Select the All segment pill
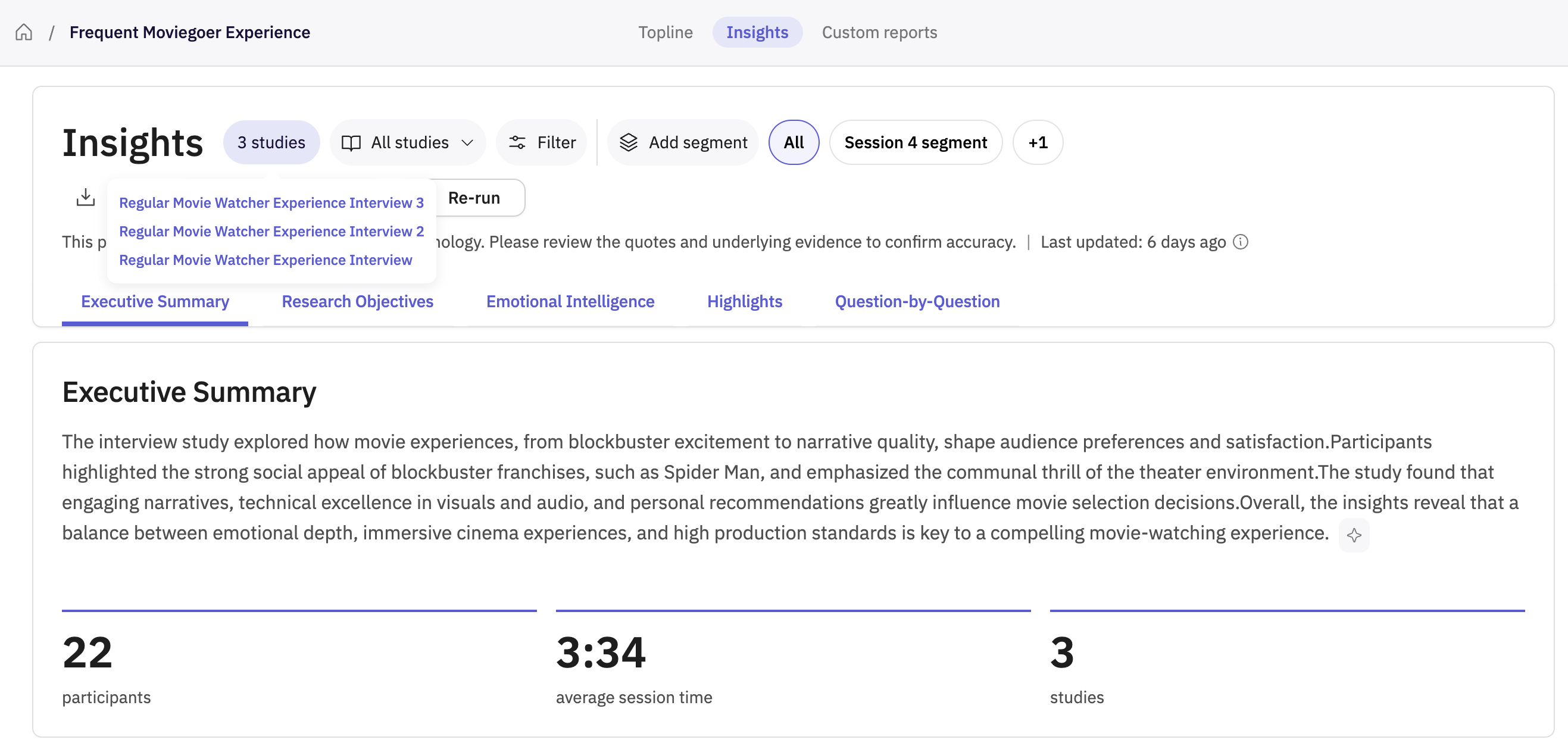The height and width of the screenshot is (749, 1568). pyautogui.click(x=793, y=142)
